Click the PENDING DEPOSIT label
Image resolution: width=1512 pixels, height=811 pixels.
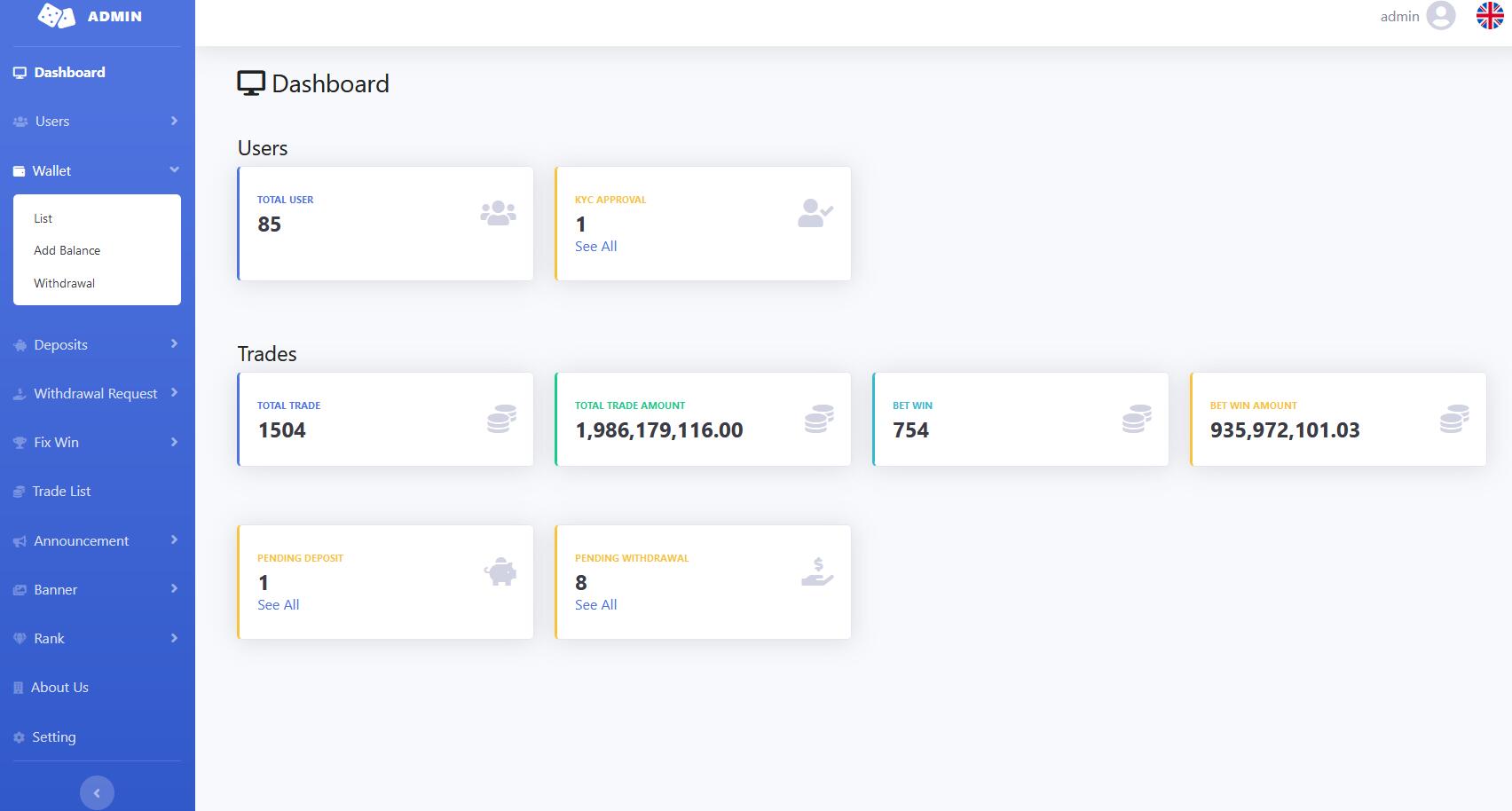300,558
